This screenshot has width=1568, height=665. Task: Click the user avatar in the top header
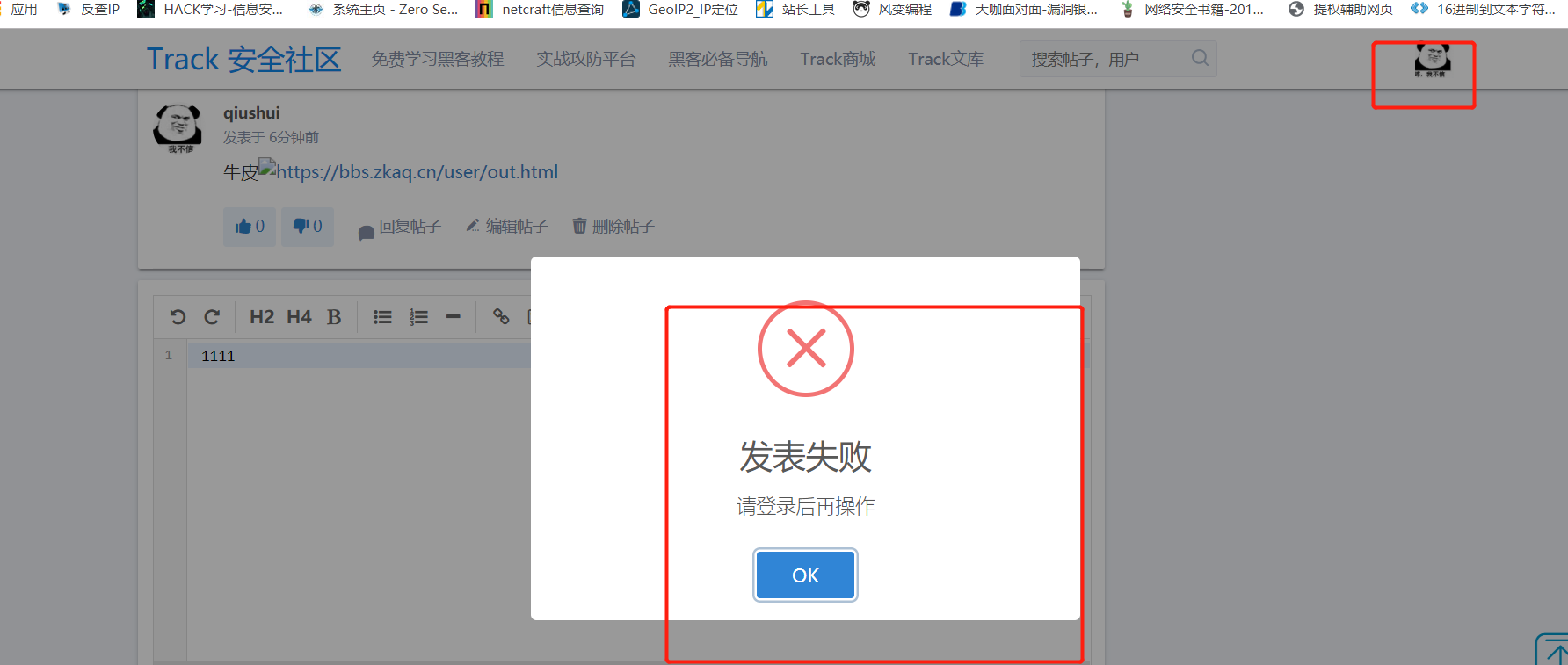coord(1433,61)
